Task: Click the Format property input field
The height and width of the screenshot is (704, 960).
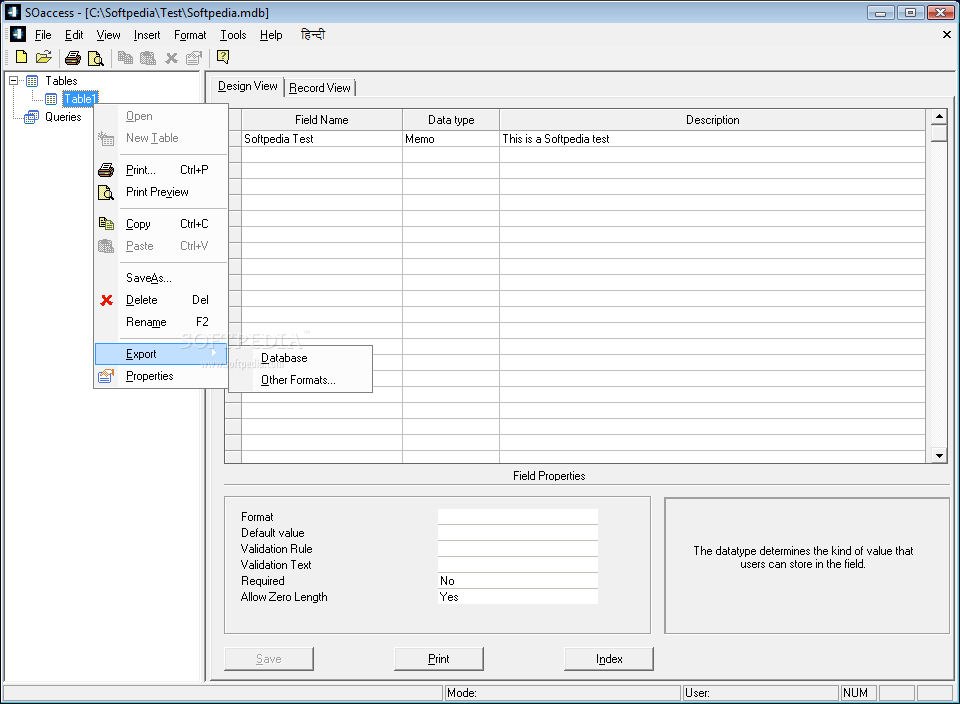Action: pyautogui.click(x=518, y=517)
